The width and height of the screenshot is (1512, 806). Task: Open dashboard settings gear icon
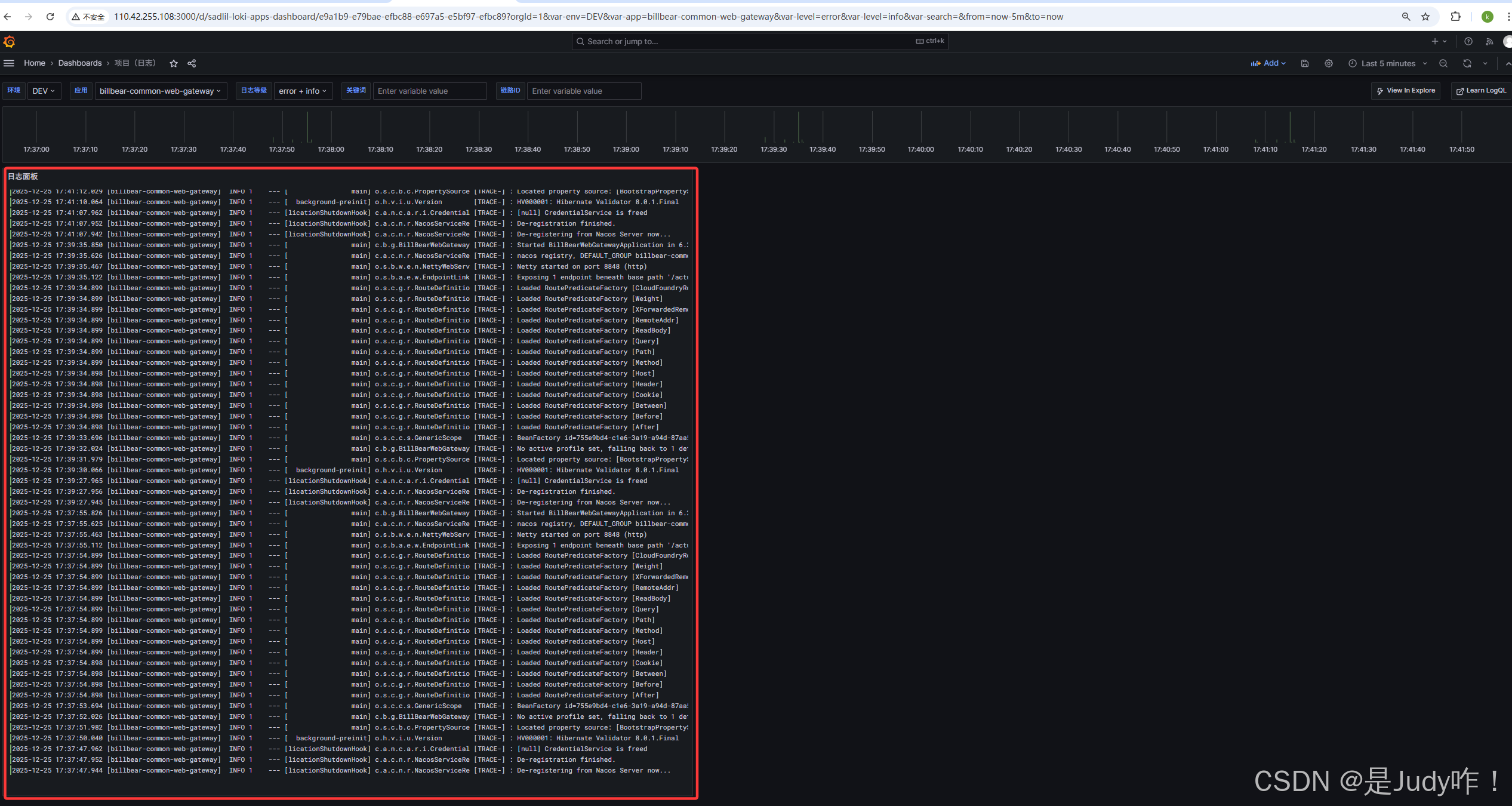[1329, 63]
